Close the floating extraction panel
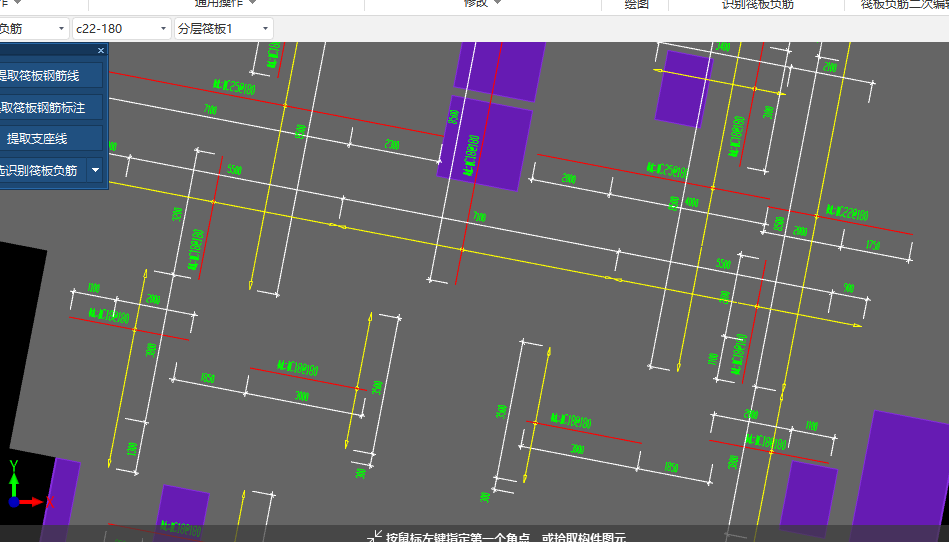Viewport: 949px width, 542px height. click(x=101, y=50)
